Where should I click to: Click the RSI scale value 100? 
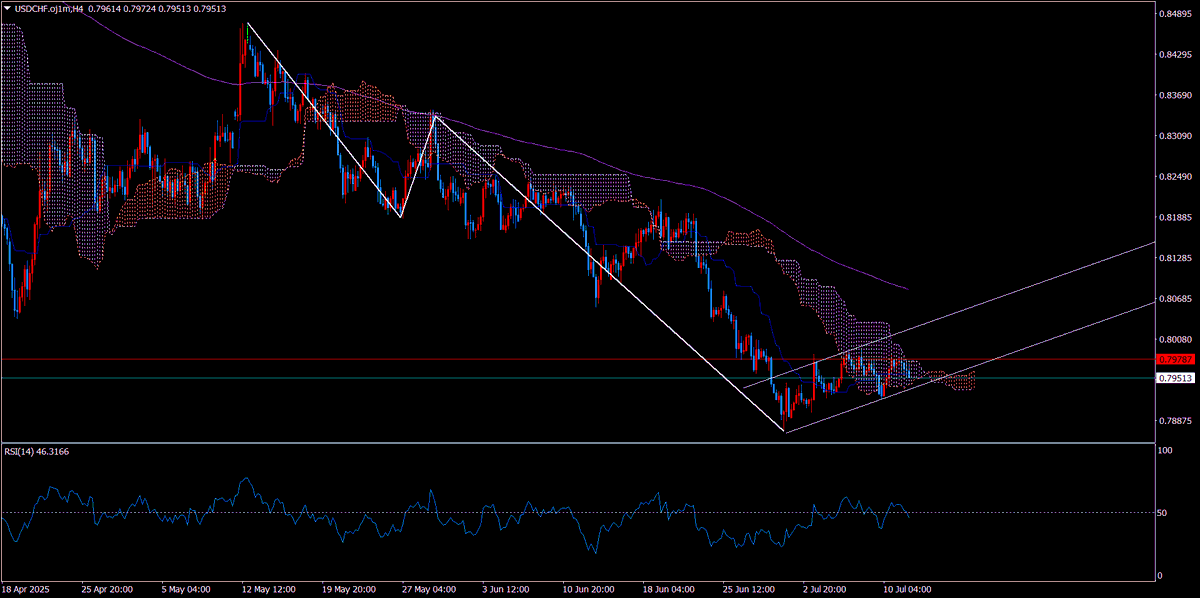tap(1164, 451)
